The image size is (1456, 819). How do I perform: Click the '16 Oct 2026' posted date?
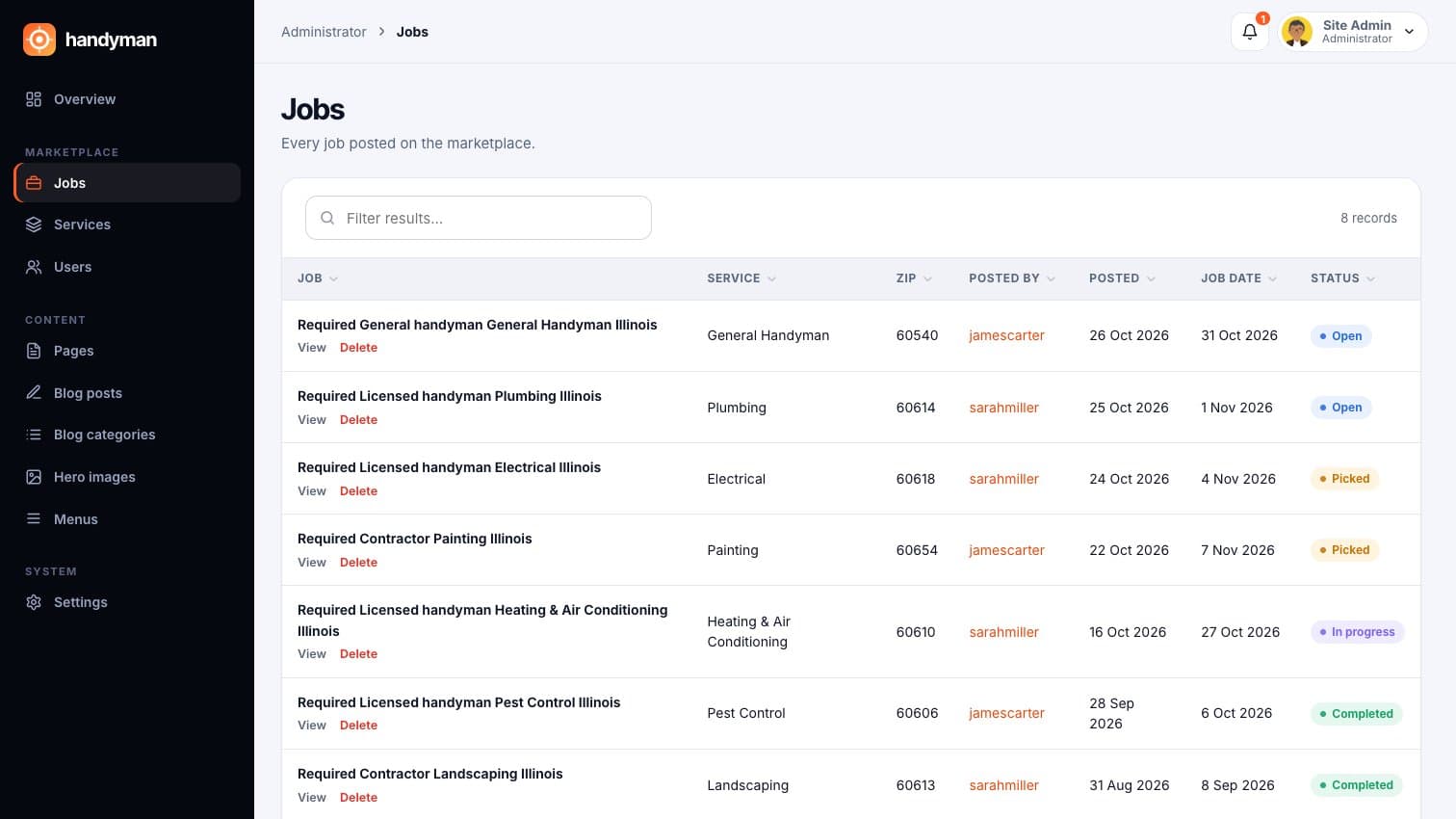(x=1128, y=632)
